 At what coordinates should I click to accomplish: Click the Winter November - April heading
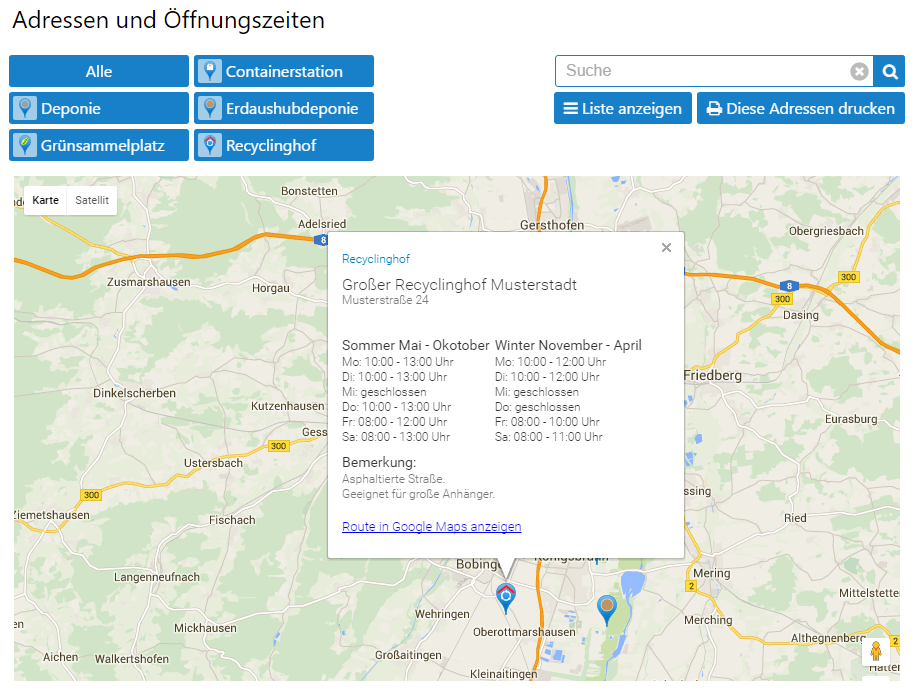pyautogui.click(x=568, y=345)
